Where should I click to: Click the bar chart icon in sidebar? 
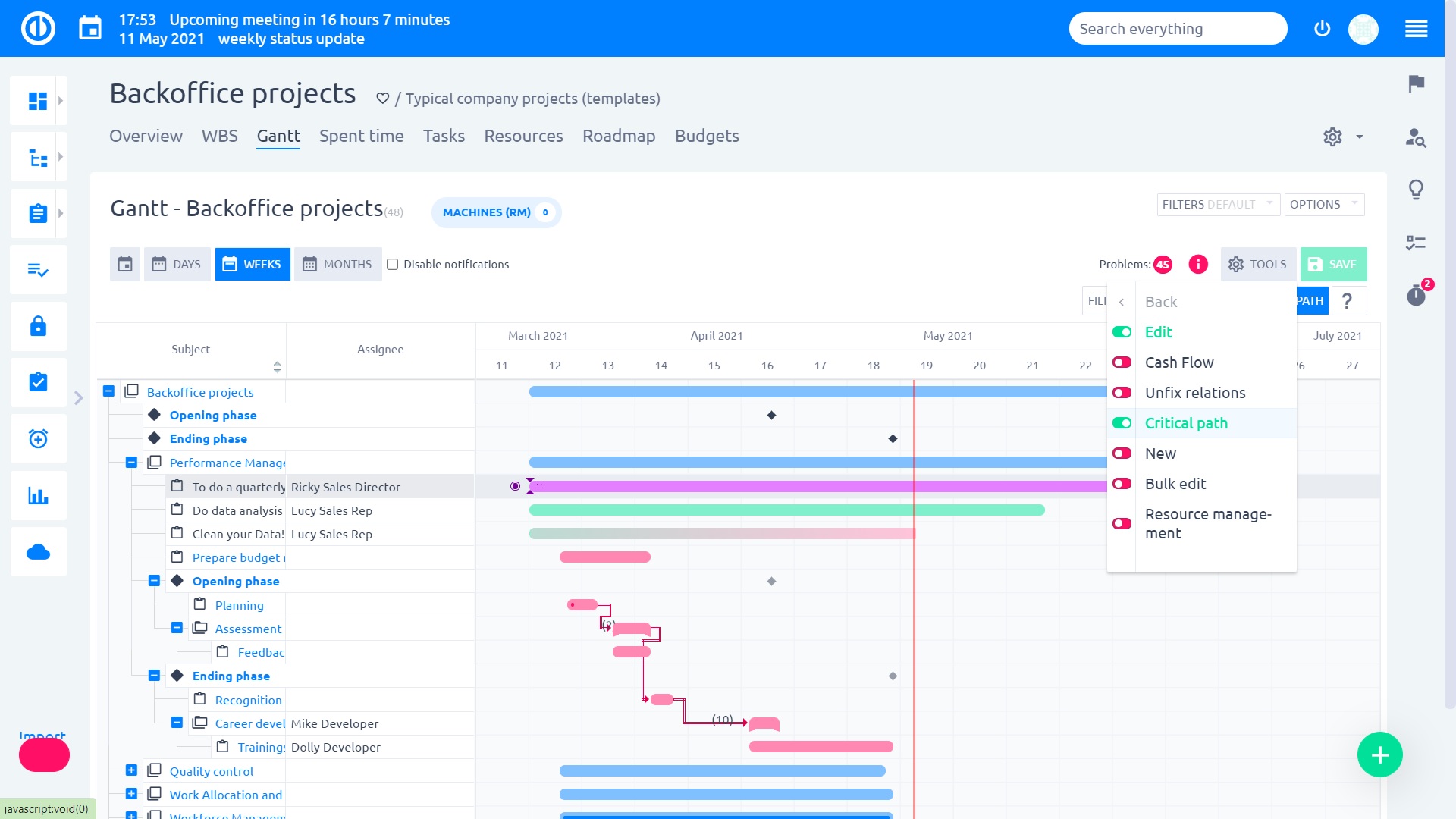pyautogui.click(x=37, y=496)
